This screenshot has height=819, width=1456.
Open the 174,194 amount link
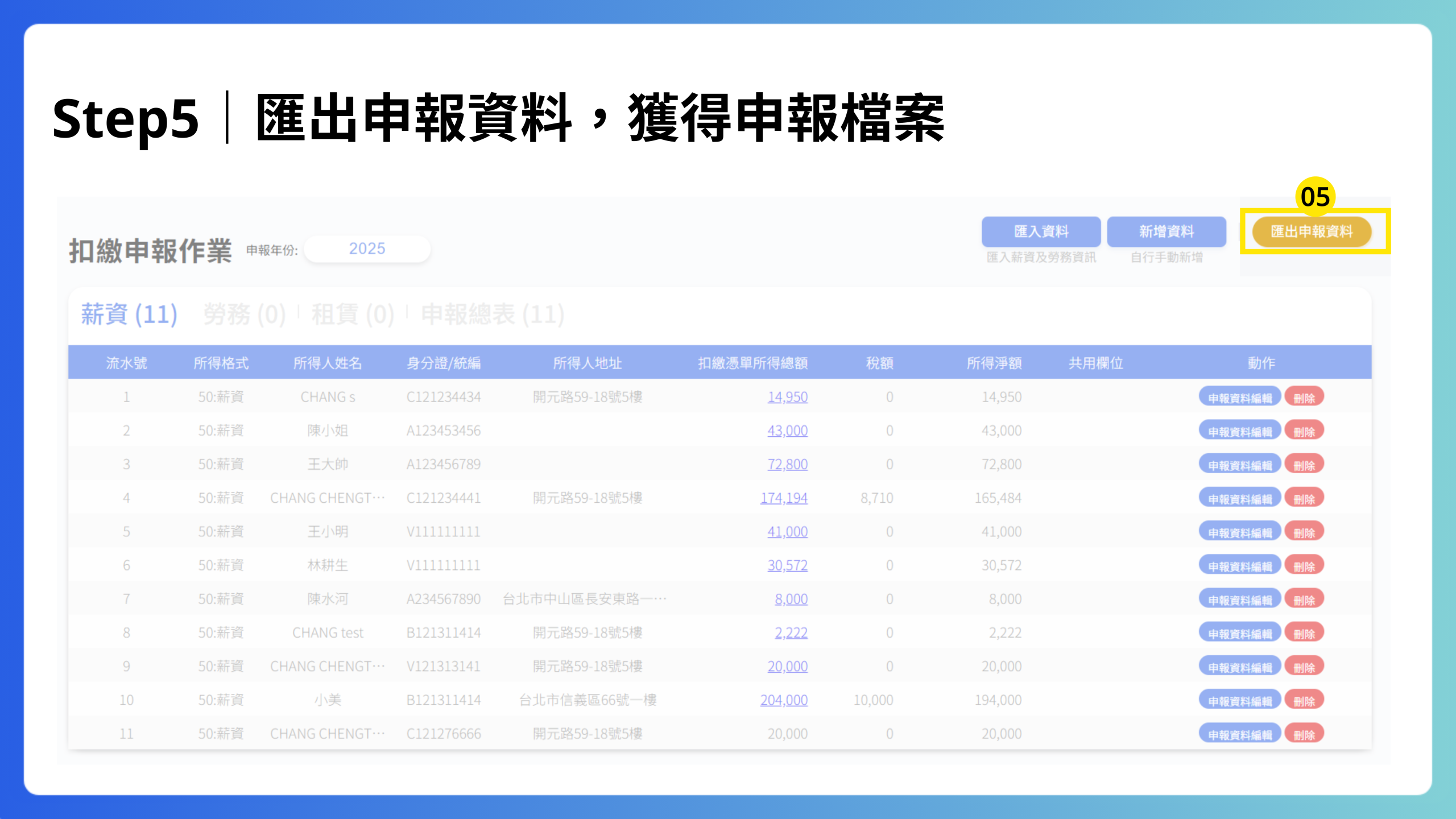pos(784,498)
